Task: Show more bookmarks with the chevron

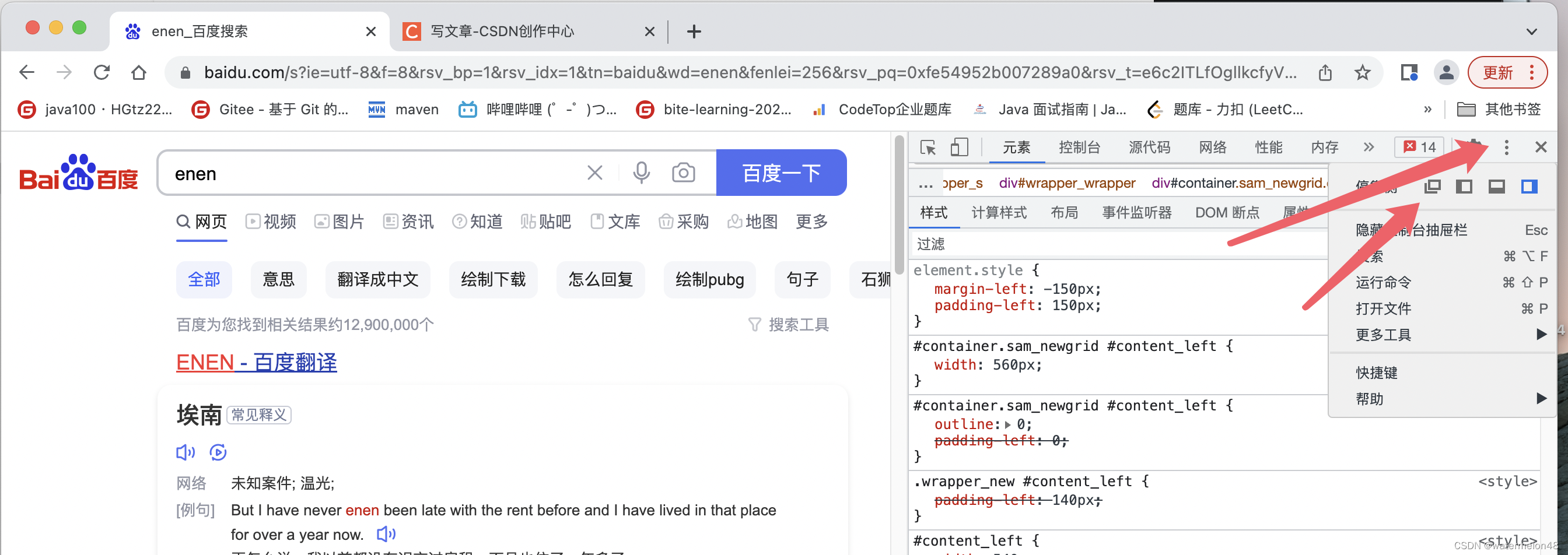Action: pos(1427,109)
